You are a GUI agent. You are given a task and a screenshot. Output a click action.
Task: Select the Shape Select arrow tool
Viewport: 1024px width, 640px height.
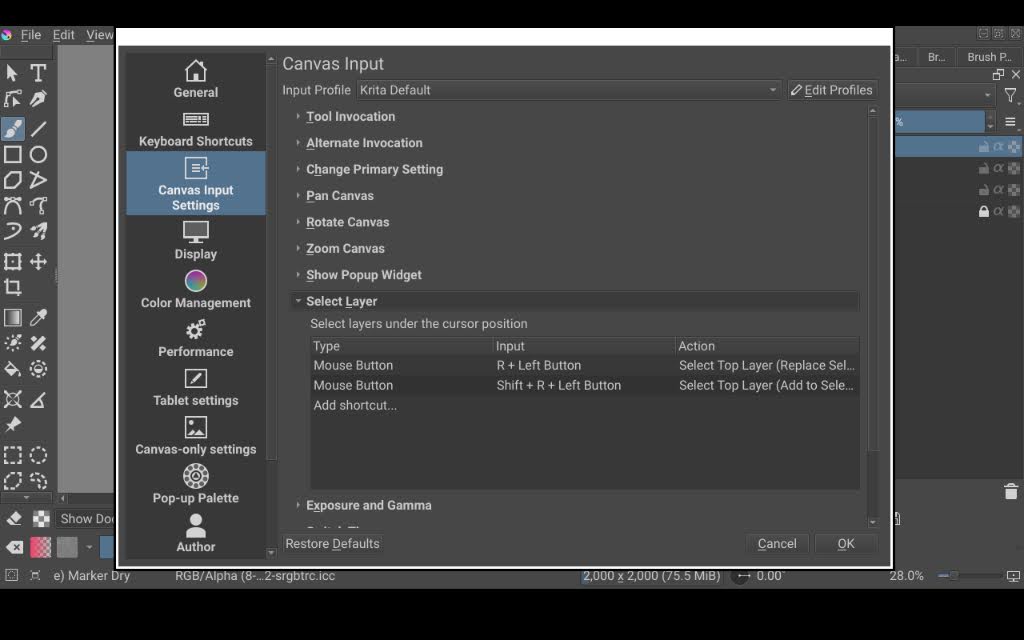[12, 72]
